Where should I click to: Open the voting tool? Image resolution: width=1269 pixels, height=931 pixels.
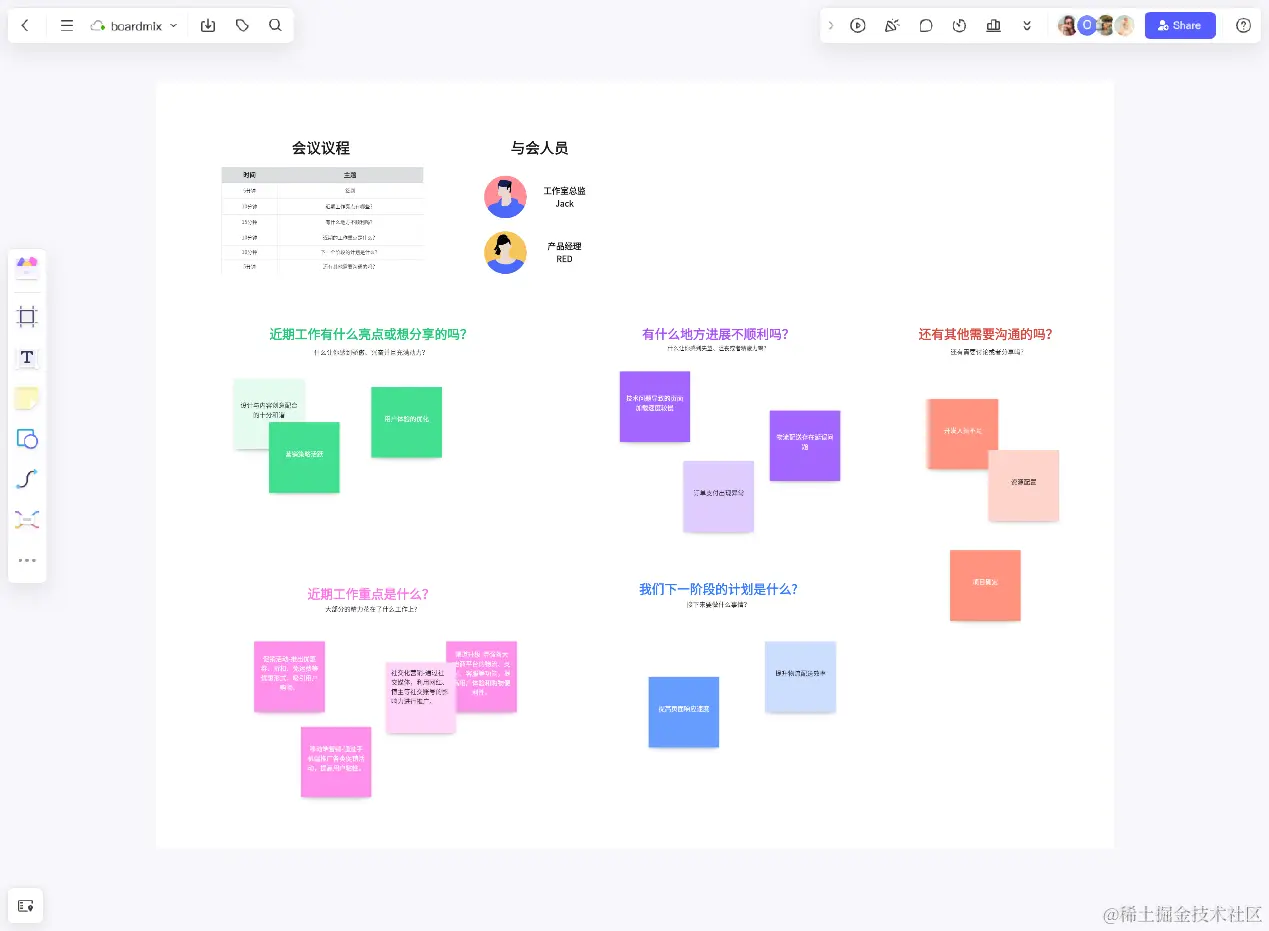(x=993, y=25)
